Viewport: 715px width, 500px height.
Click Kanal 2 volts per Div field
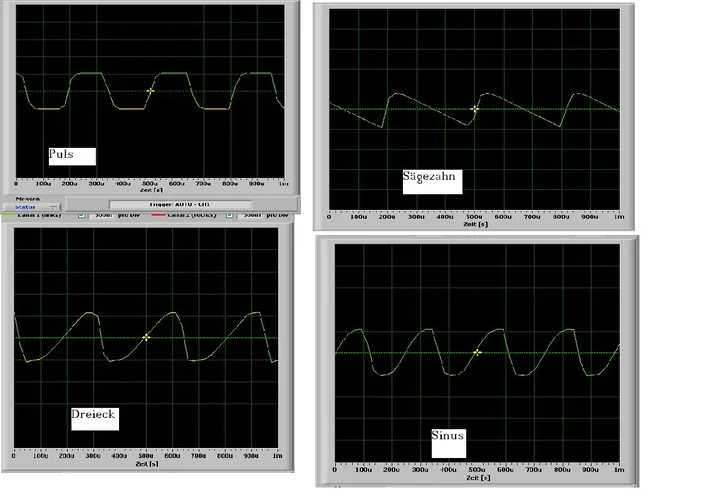point(249,215)
